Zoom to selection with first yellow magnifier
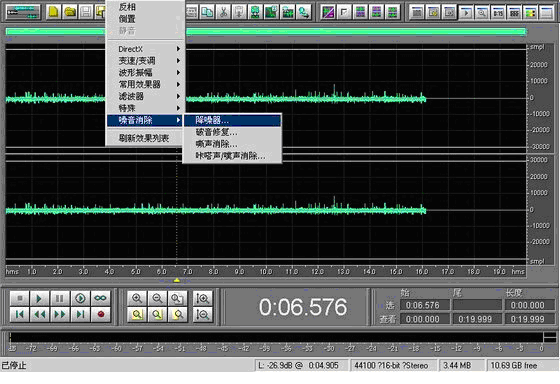This screenshot has height=384, width=560. [x=137, y=314]
